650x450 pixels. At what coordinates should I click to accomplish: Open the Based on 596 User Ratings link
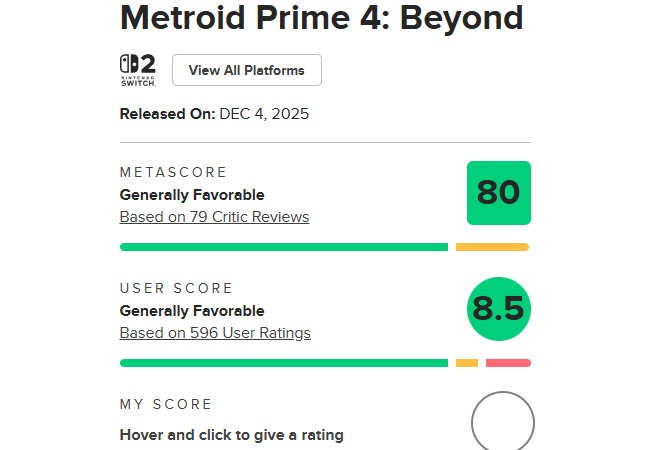coord(215,333)
